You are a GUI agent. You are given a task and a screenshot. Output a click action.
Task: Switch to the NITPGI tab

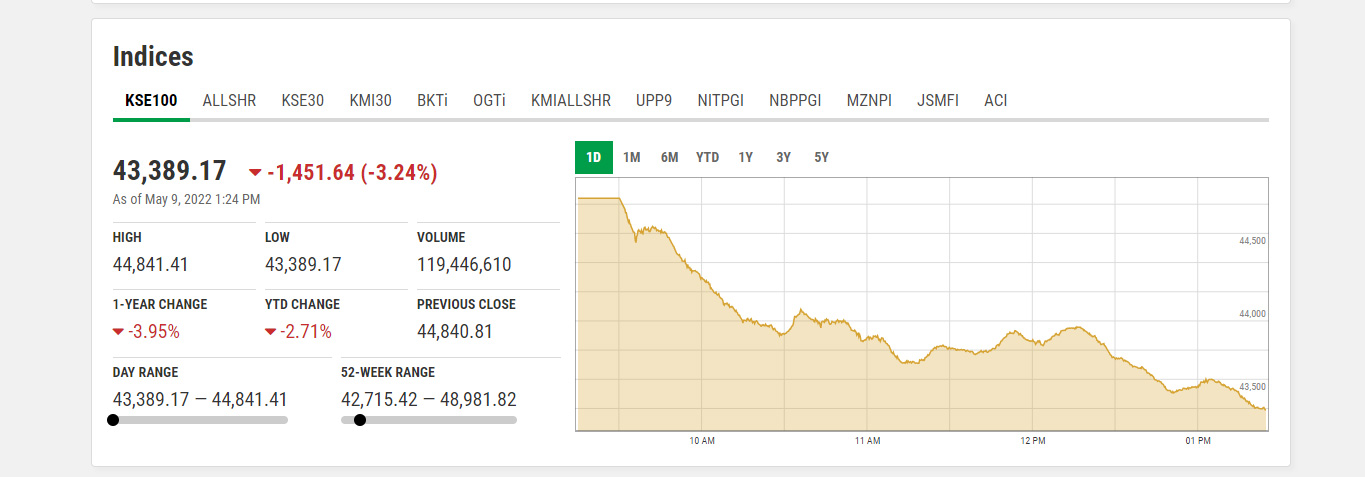click(x=721, y=101)
